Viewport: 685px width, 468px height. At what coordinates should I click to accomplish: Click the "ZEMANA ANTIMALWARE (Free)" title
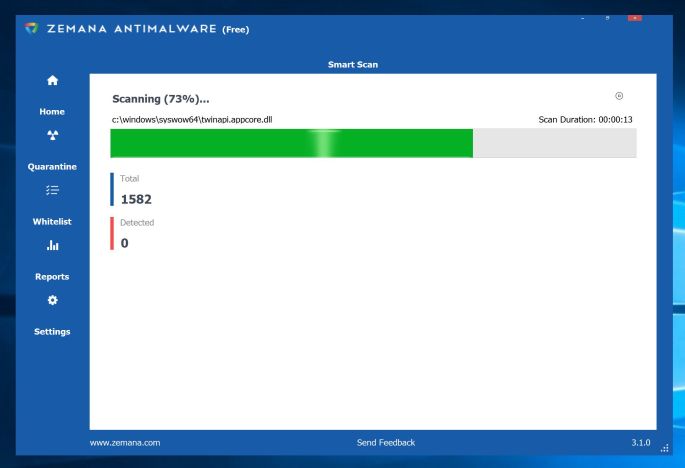[148, 29]
